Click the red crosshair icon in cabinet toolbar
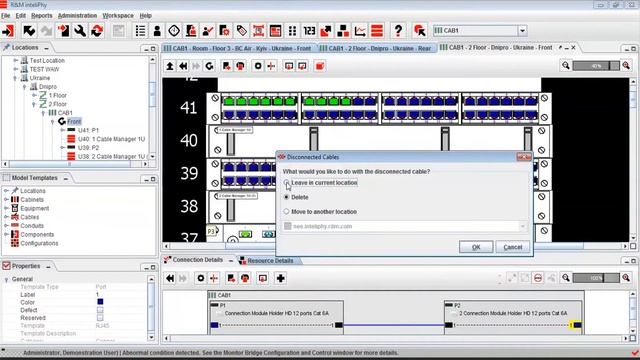This screenshot has width=640, height=360. pyautogui.click(x=271, y=66)
